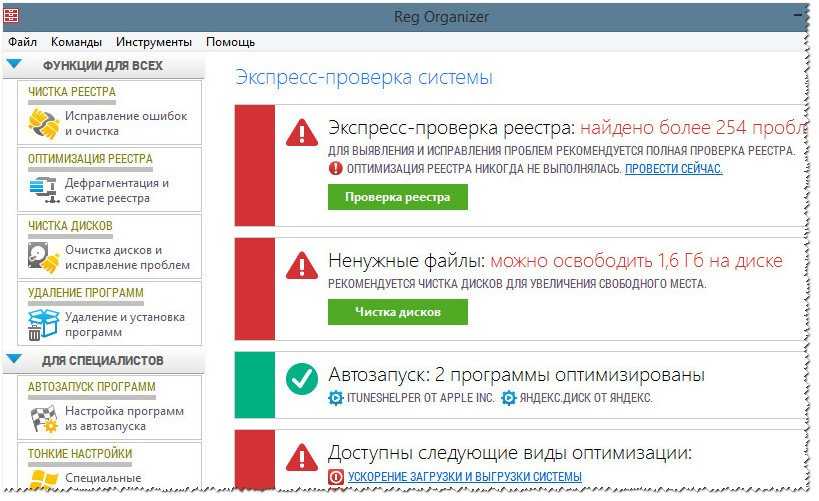Click ОПТИМИЗАЦИЯ РЕЕСТРА НИКОГДА НЕ ВЫПОЛНЯЛАСЬ text

point(484,169)
